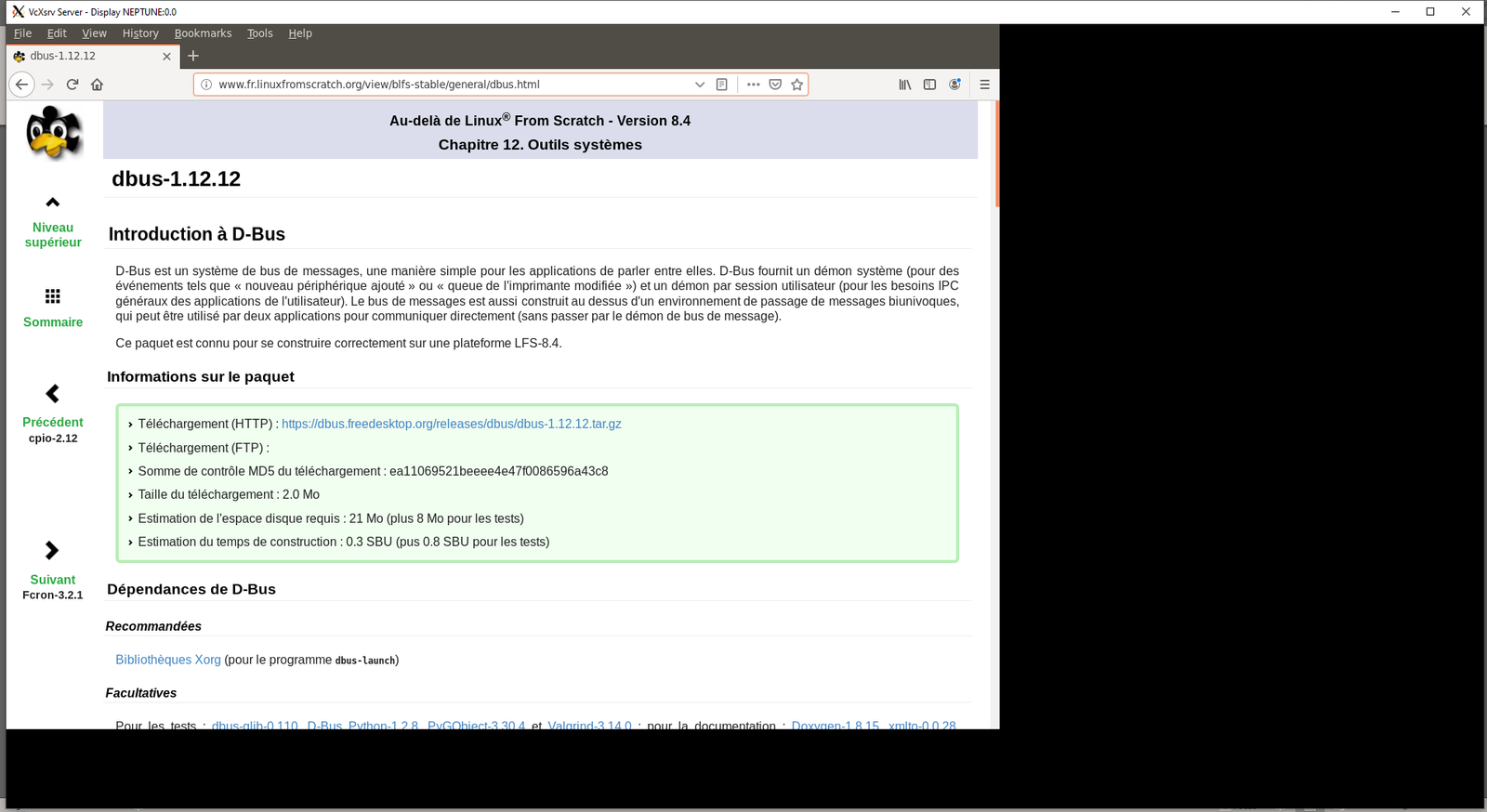
Task: Open the Help menu
Action: (x=300, y=33)
